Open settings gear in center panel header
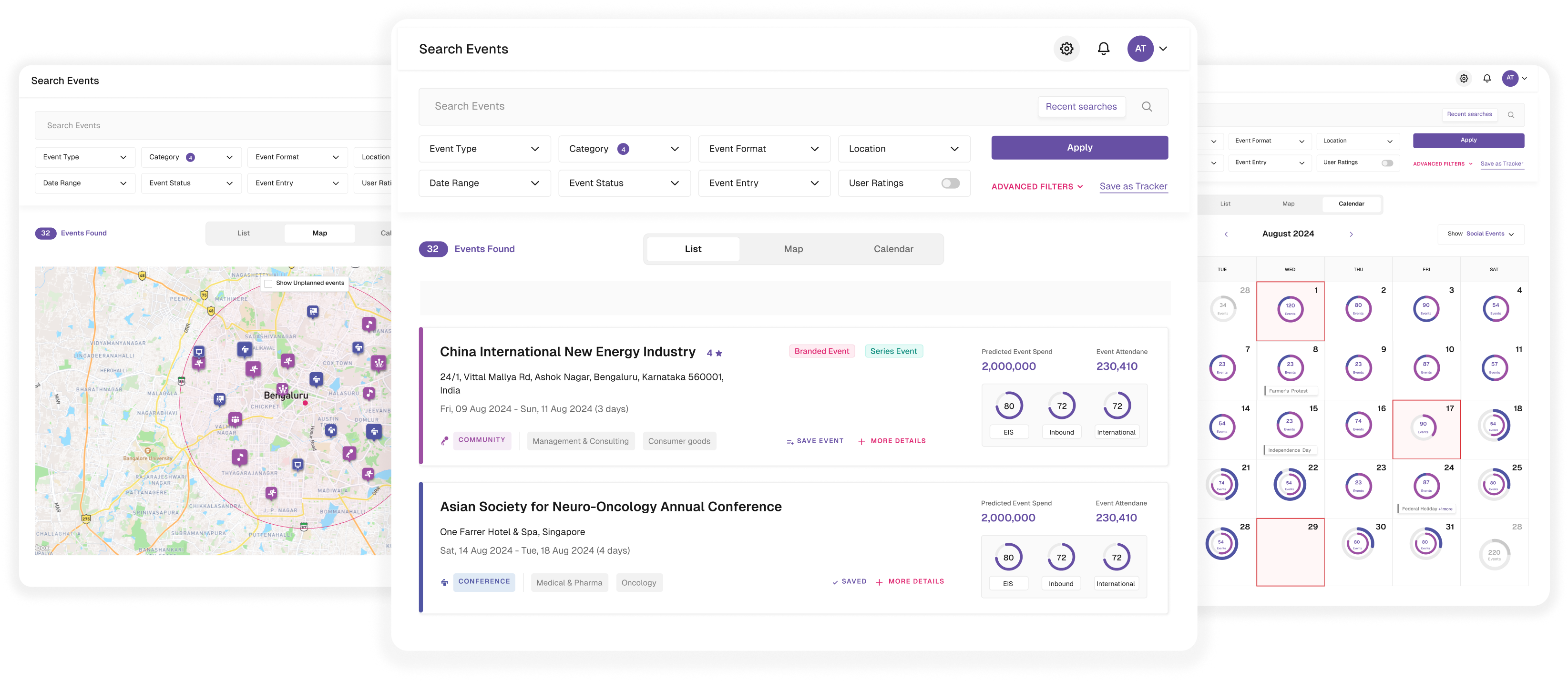The width and height of the screenshot is (1568, 681). pos(1066,49)
